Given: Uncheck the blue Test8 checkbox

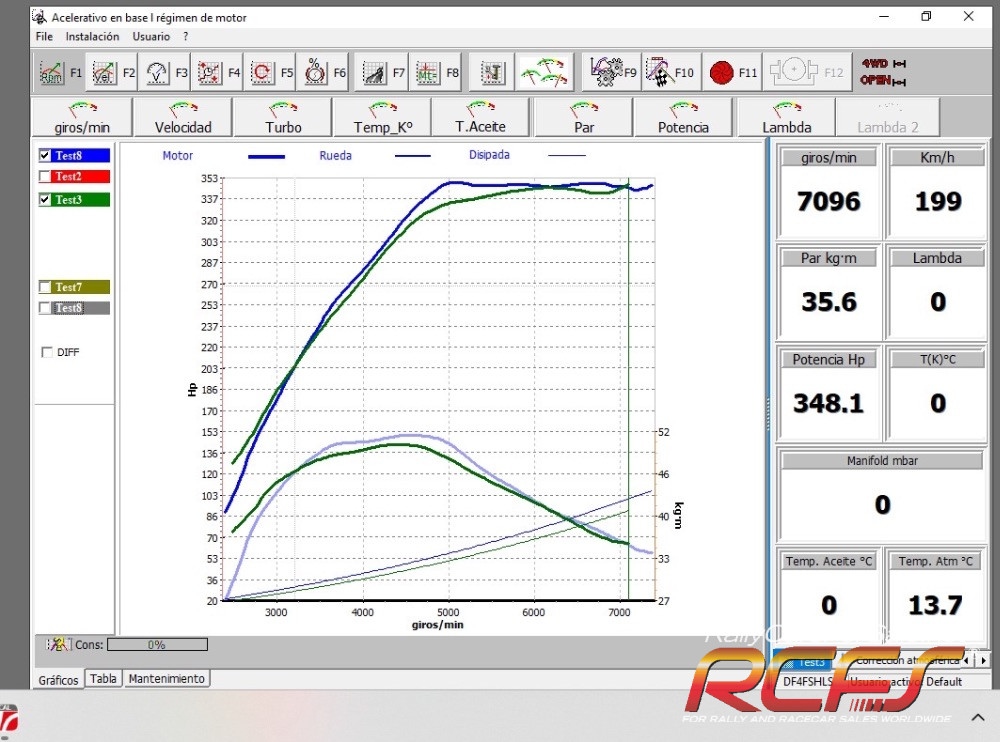Looking at the screenshot, I should [x=44, y=155].
